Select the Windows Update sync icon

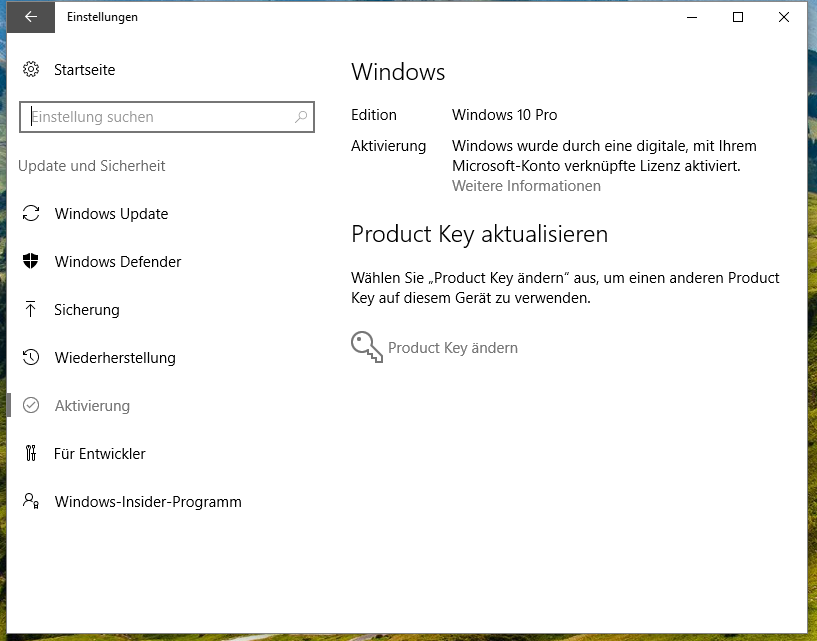[31, 213]
